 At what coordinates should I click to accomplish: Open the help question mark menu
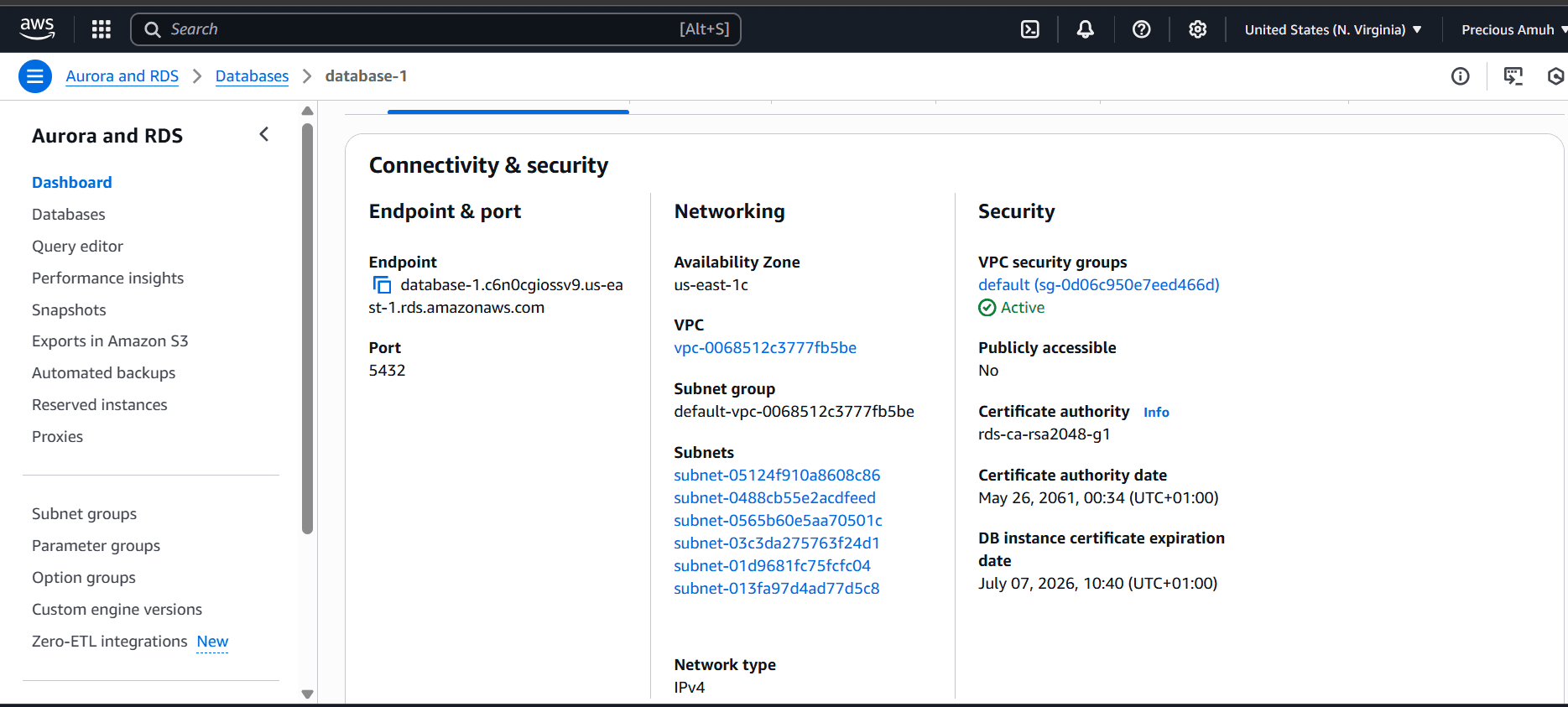pos(1141,29)
